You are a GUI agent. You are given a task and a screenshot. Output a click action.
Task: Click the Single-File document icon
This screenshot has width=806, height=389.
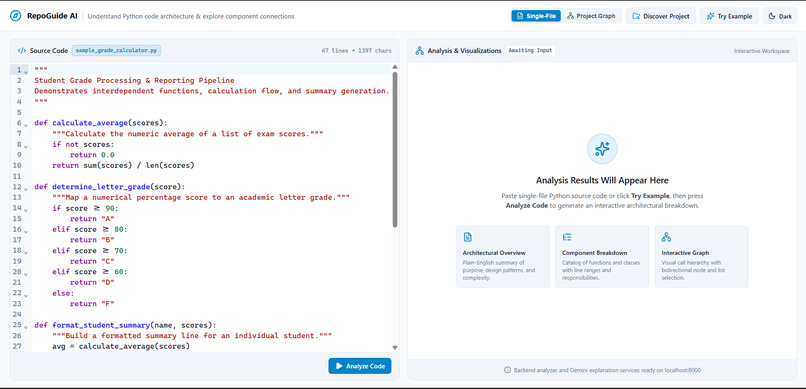click(x=519, y=16)
